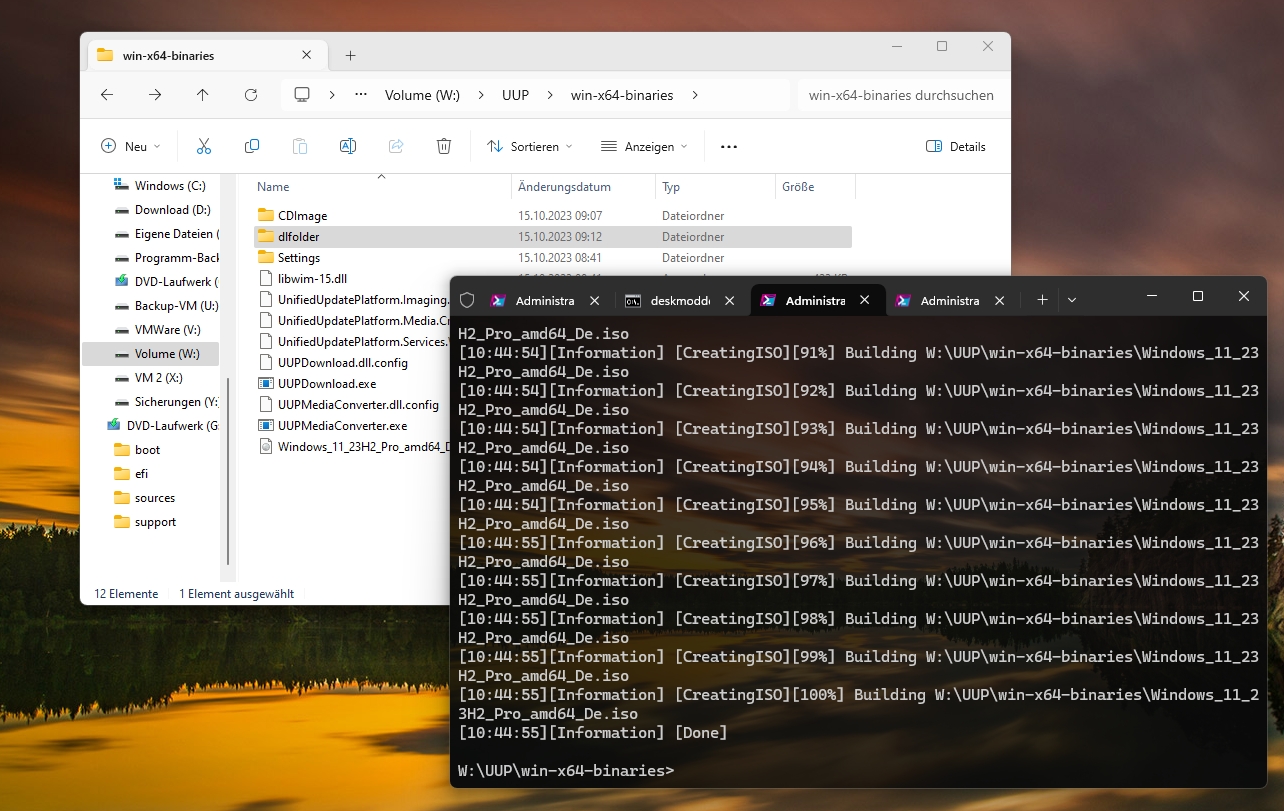The height and width of the screenshot is (811, 1284).
Task: Click the navigation pane vertical scrollbar
Action: click(228, 470)
